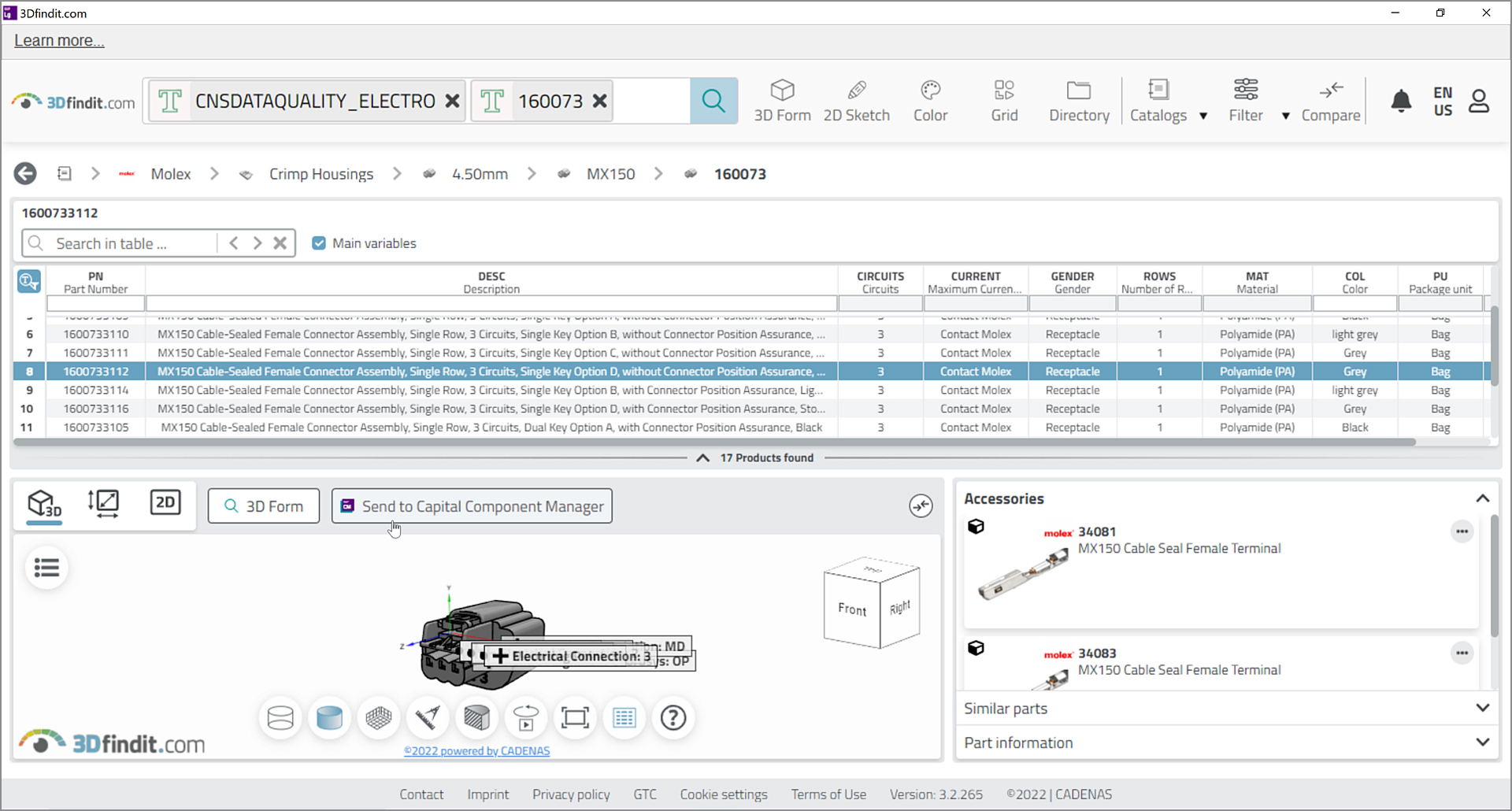Open more options for accessory 34083
The height and width of the screenshot is (811, 1512).
click(x=1462, y=653)
